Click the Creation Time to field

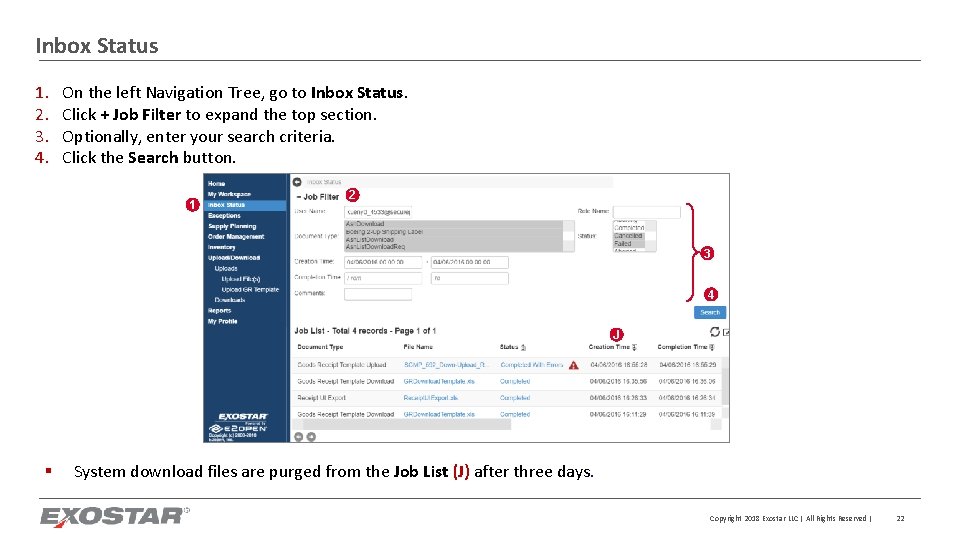click(x=470, y=262)
